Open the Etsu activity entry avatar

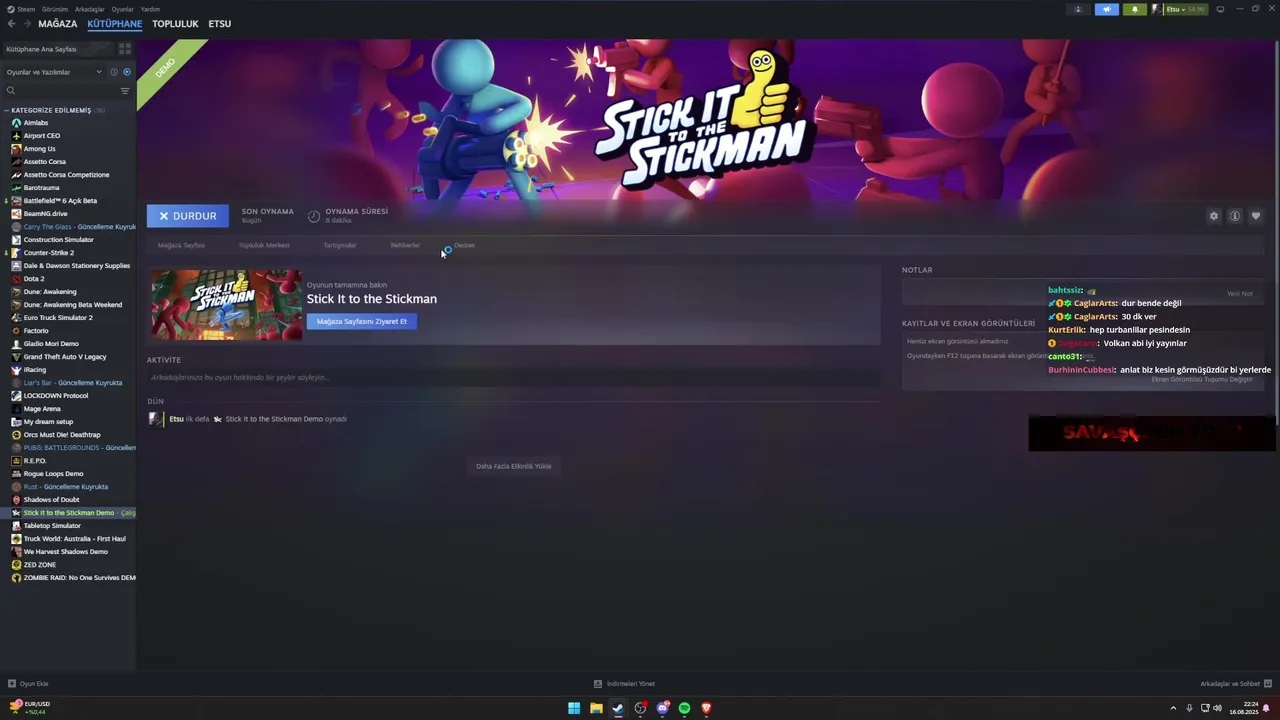point(155,419)
